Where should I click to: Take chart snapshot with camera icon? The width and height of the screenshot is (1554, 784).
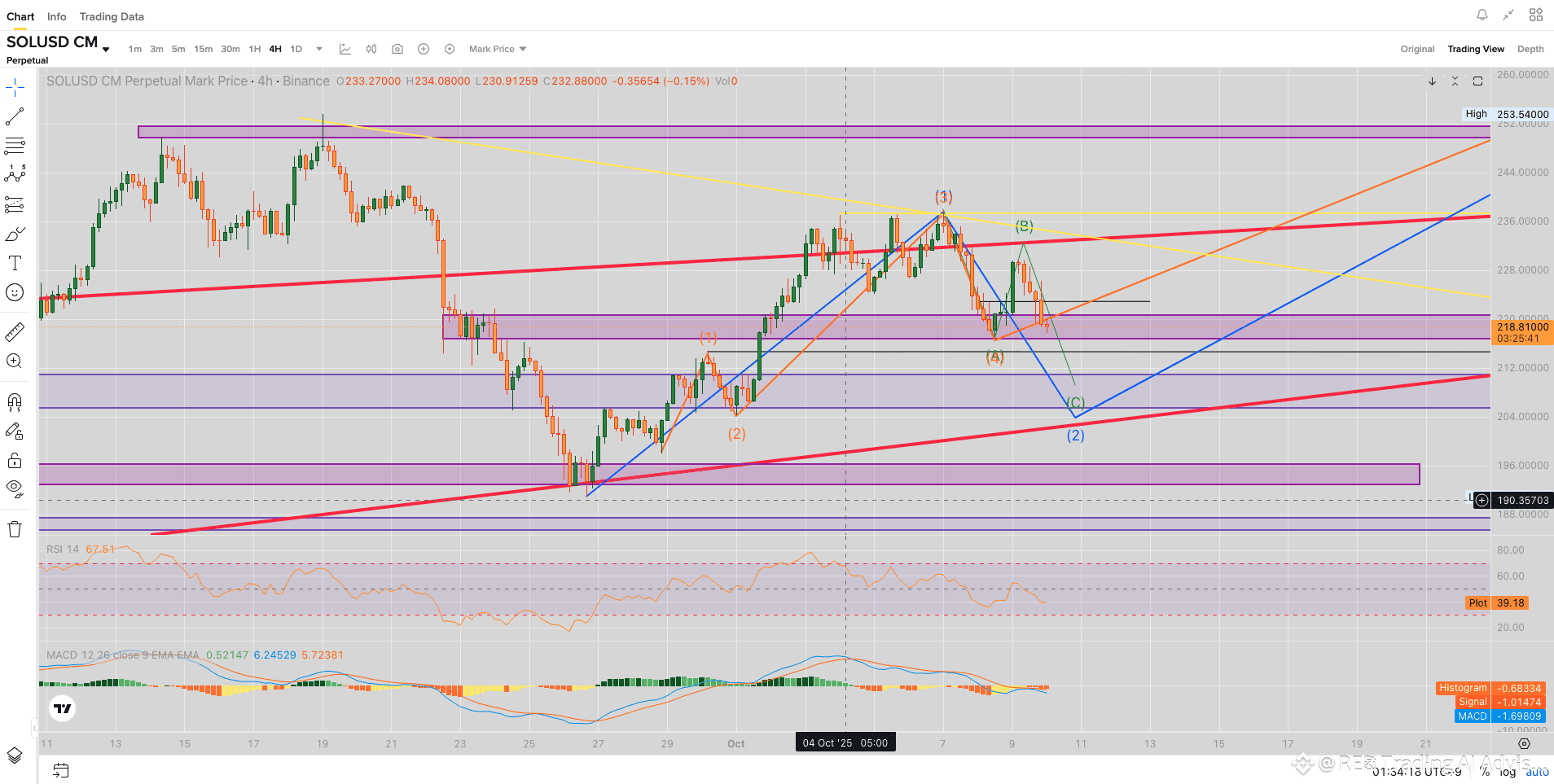coord(397,49)
